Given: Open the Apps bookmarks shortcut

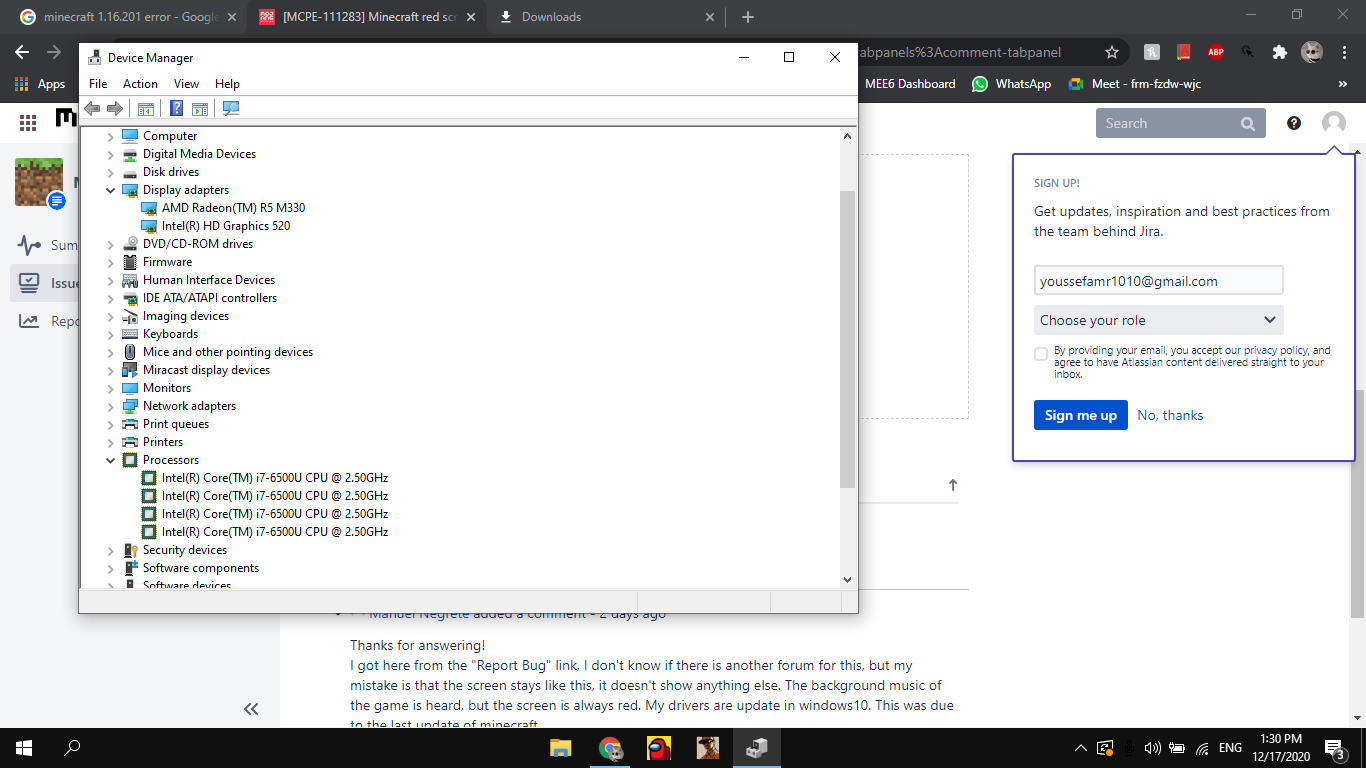Looking at the screenshot, I should pos(40,84).
